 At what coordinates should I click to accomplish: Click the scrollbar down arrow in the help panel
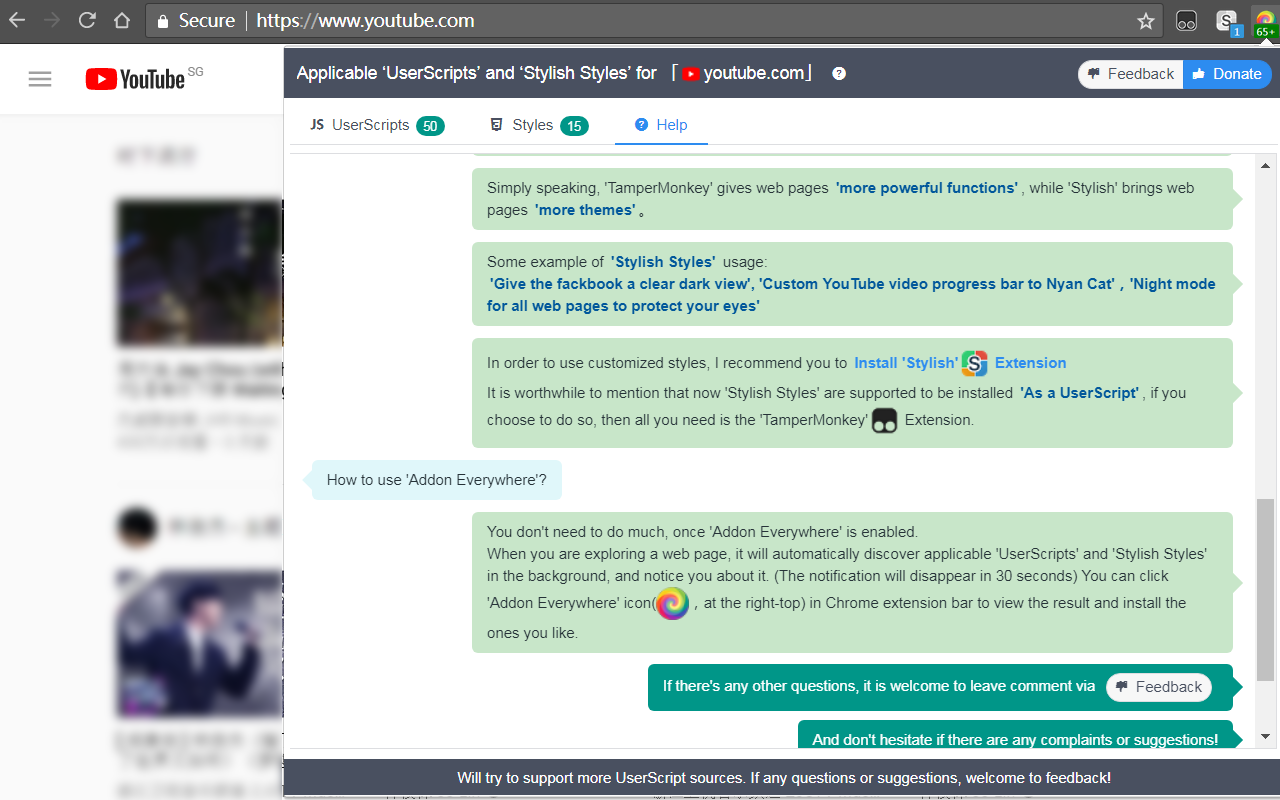click(x=1266, y=736)
